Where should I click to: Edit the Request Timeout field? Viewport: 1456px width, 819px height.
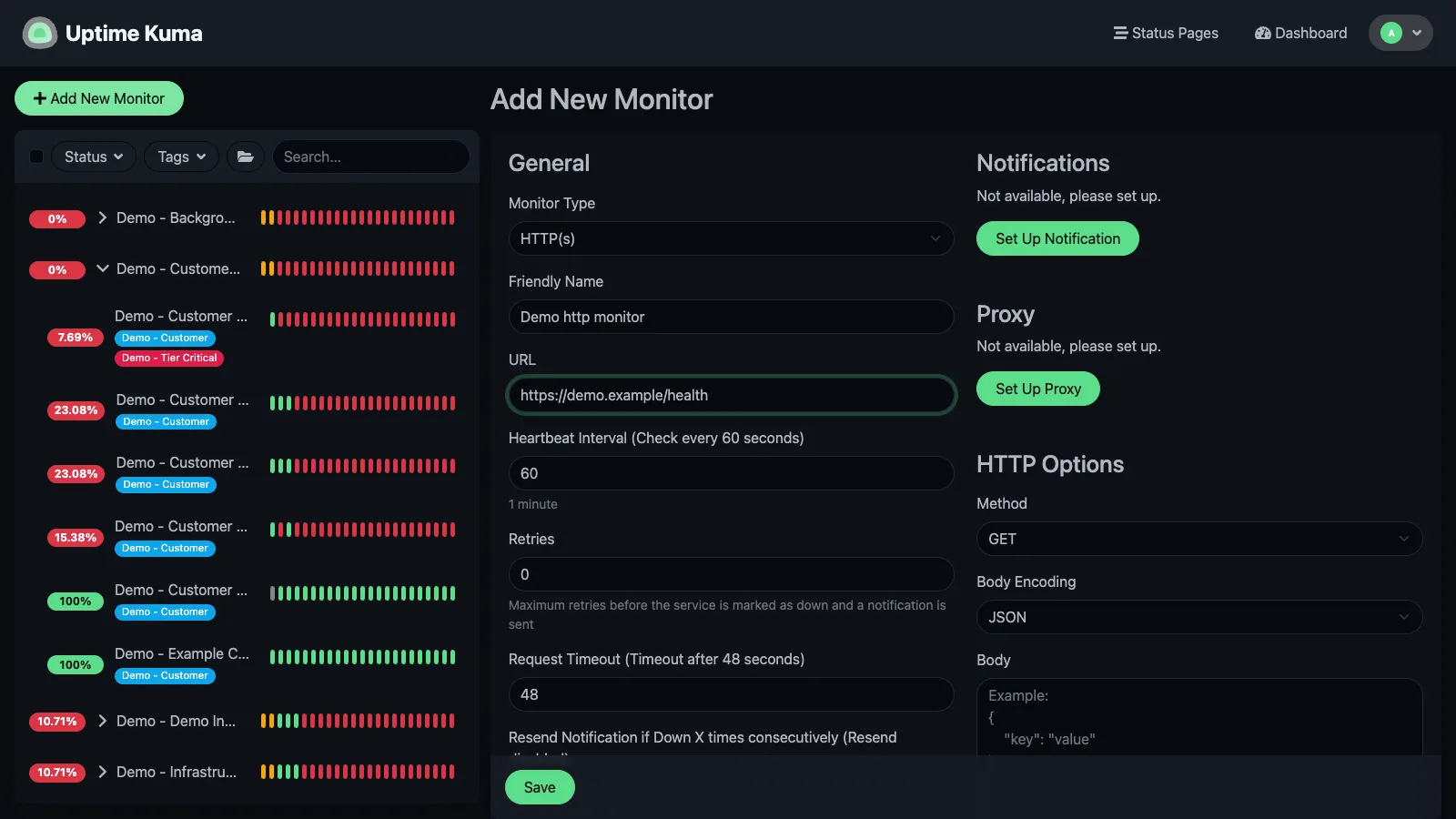tap(731, 694)
